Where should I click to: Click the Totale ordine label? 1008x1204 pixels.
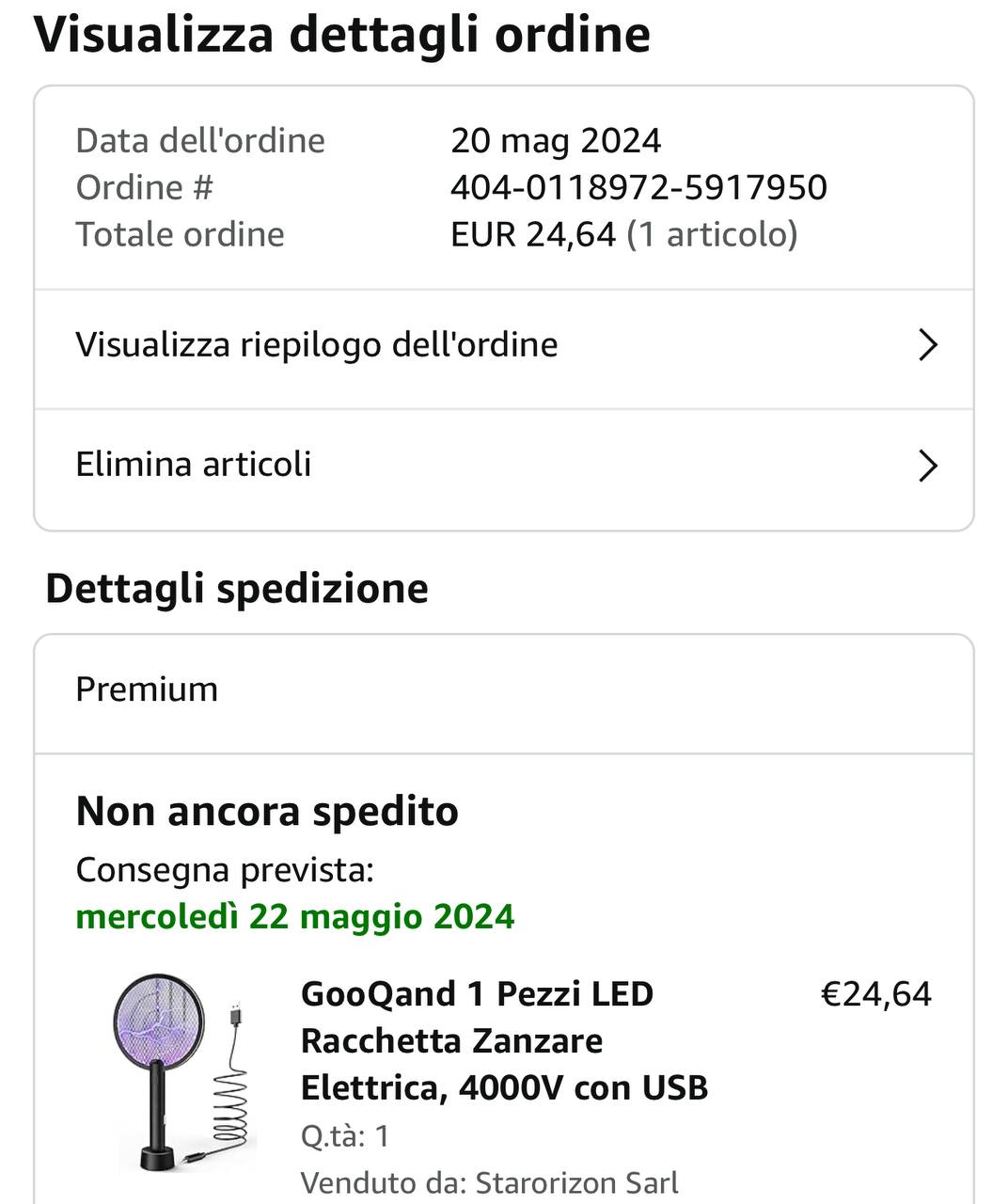pyautogui.click(x=180, y=234)
